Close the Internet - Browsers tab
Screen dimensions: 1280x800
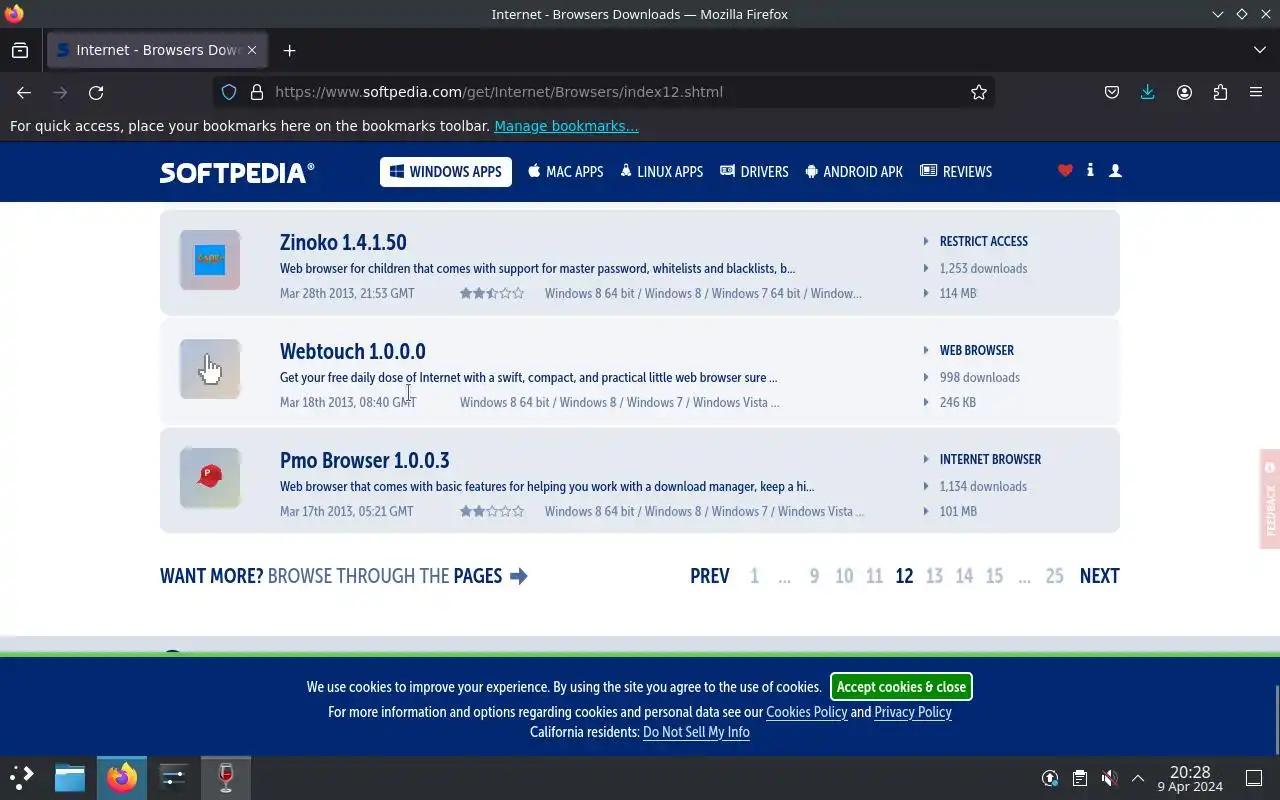pos(252,50)
